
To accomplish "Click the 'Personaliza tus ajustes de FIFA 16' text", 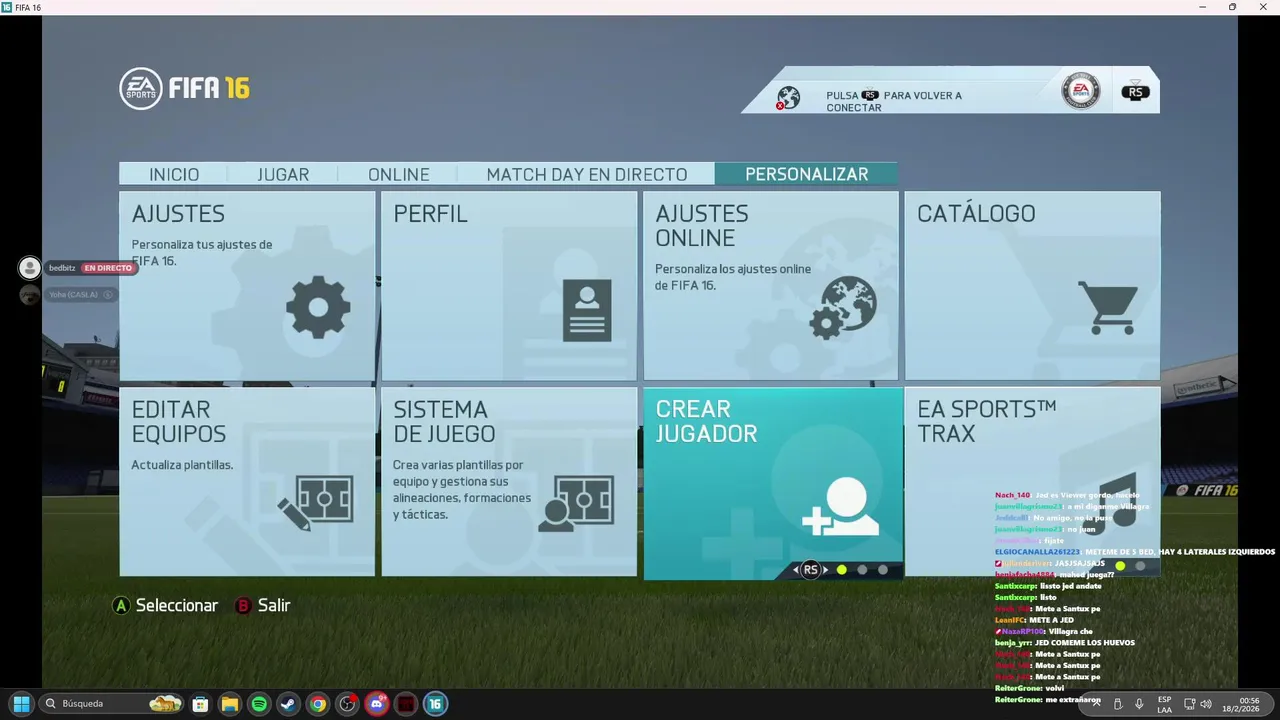I will pos(202,253).
